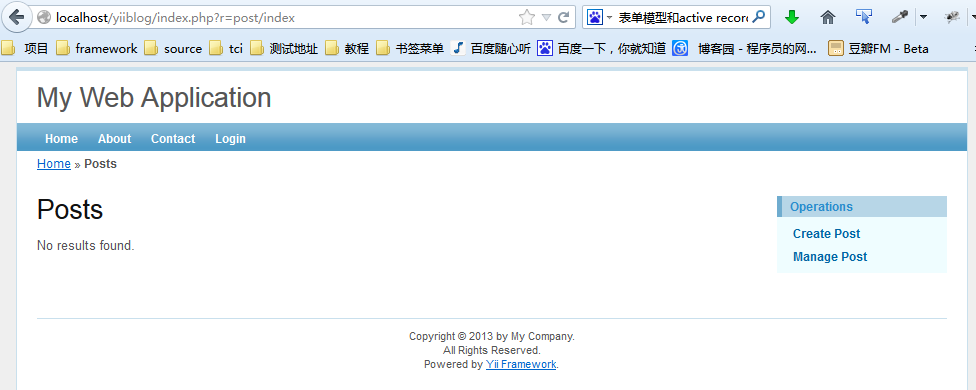
Task: Click the bug-shaped extension icon
Action: tap(952, 17)
